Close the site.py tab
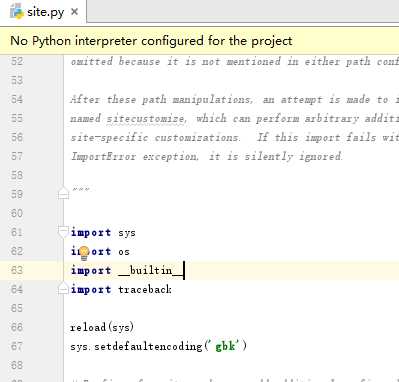The width and height of the screenshot is (399, 382). [x=75, y=12]
